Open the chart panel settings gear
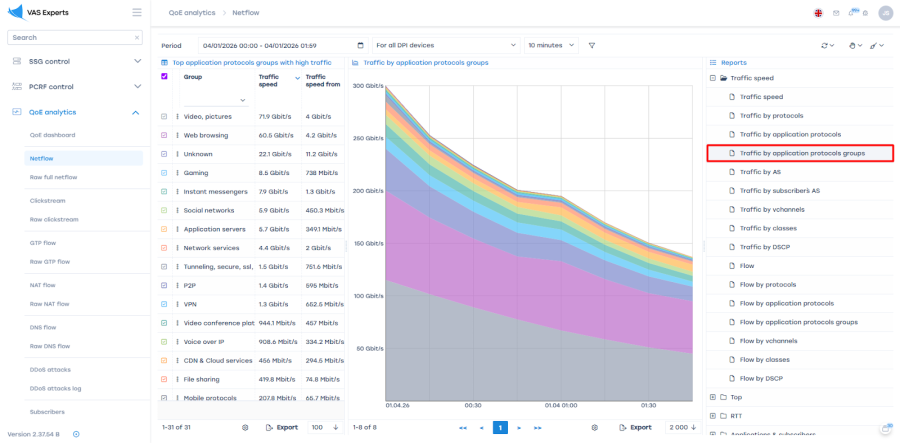The image size is (900, 443). pyautogui.click(x=594, y=427)
